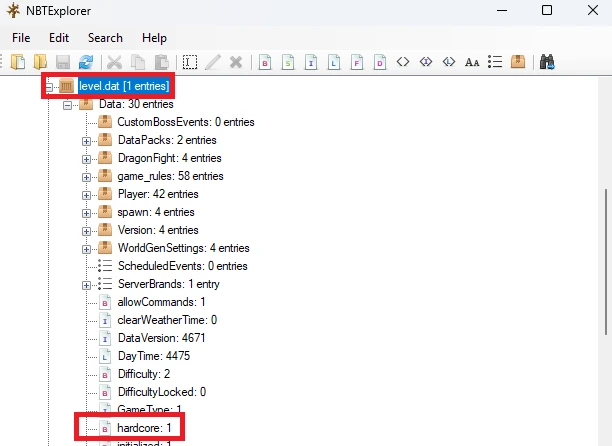Image resolution: width=612 pixels, height=446 pixels.
Task: Expand the Version: 4 entries node
Action: click(86, 231)
